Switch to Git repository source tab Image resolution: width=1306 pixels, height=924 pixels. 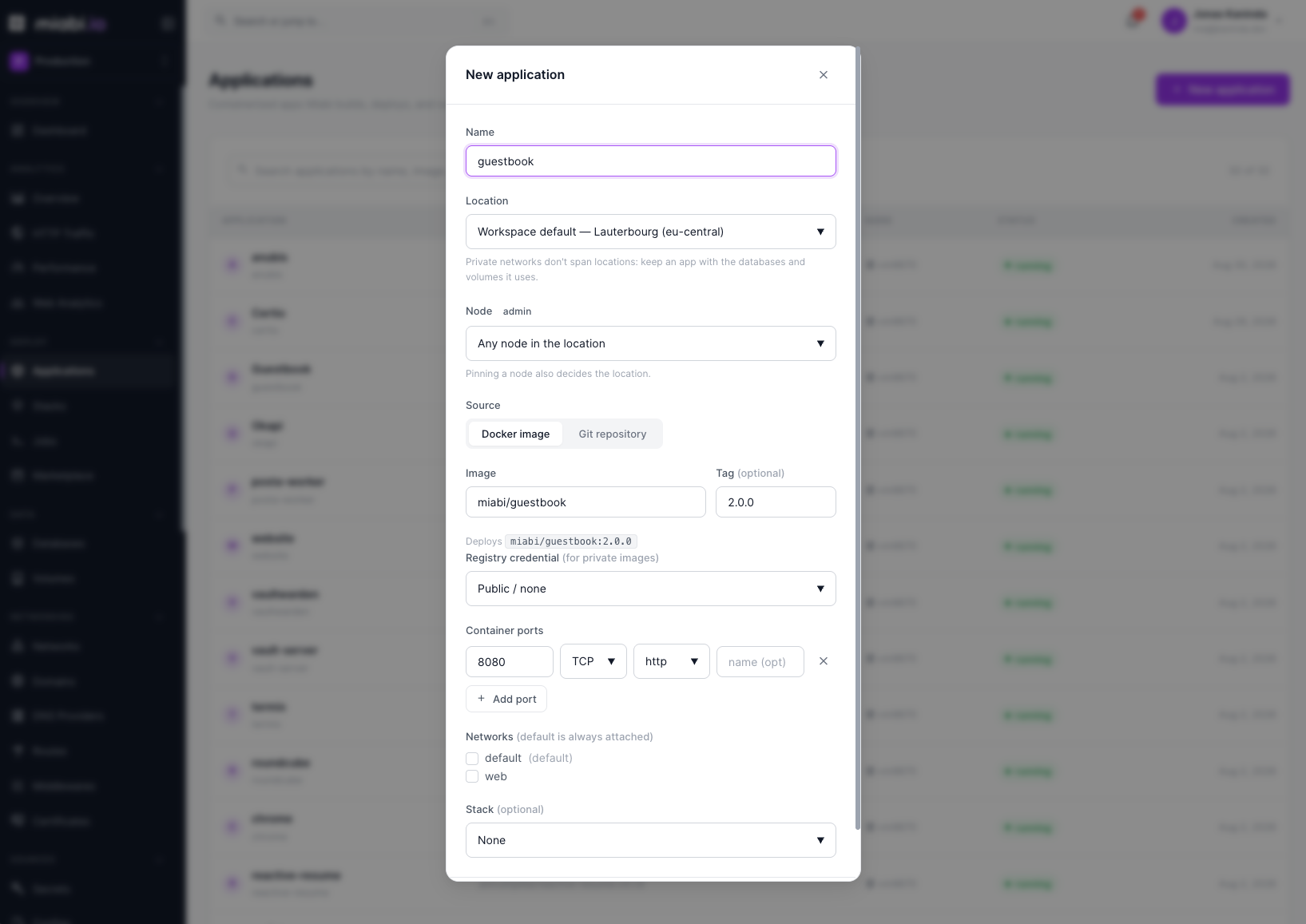[x=613, y=434]
